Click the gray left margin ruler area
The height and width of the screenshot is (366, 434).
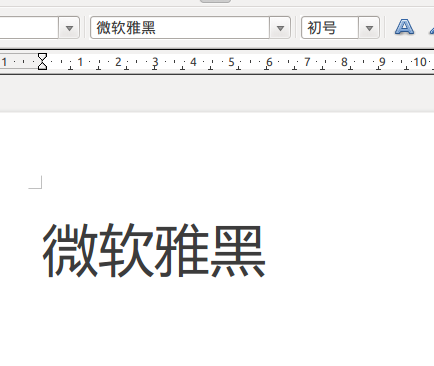coord(20,61)
